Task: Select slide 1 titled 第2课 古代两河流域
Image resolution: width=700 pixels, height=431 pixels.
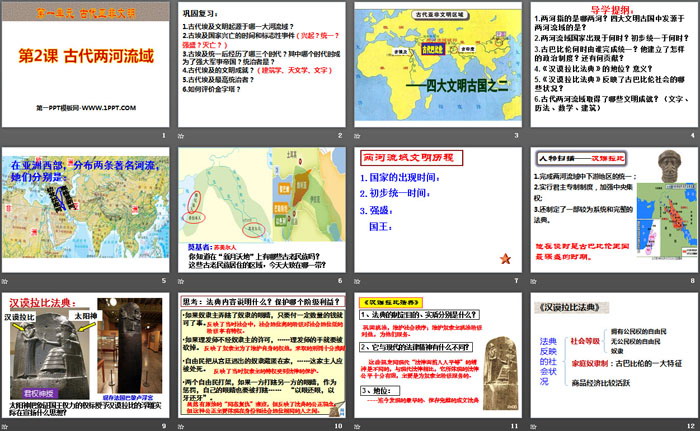Action: 85,64
